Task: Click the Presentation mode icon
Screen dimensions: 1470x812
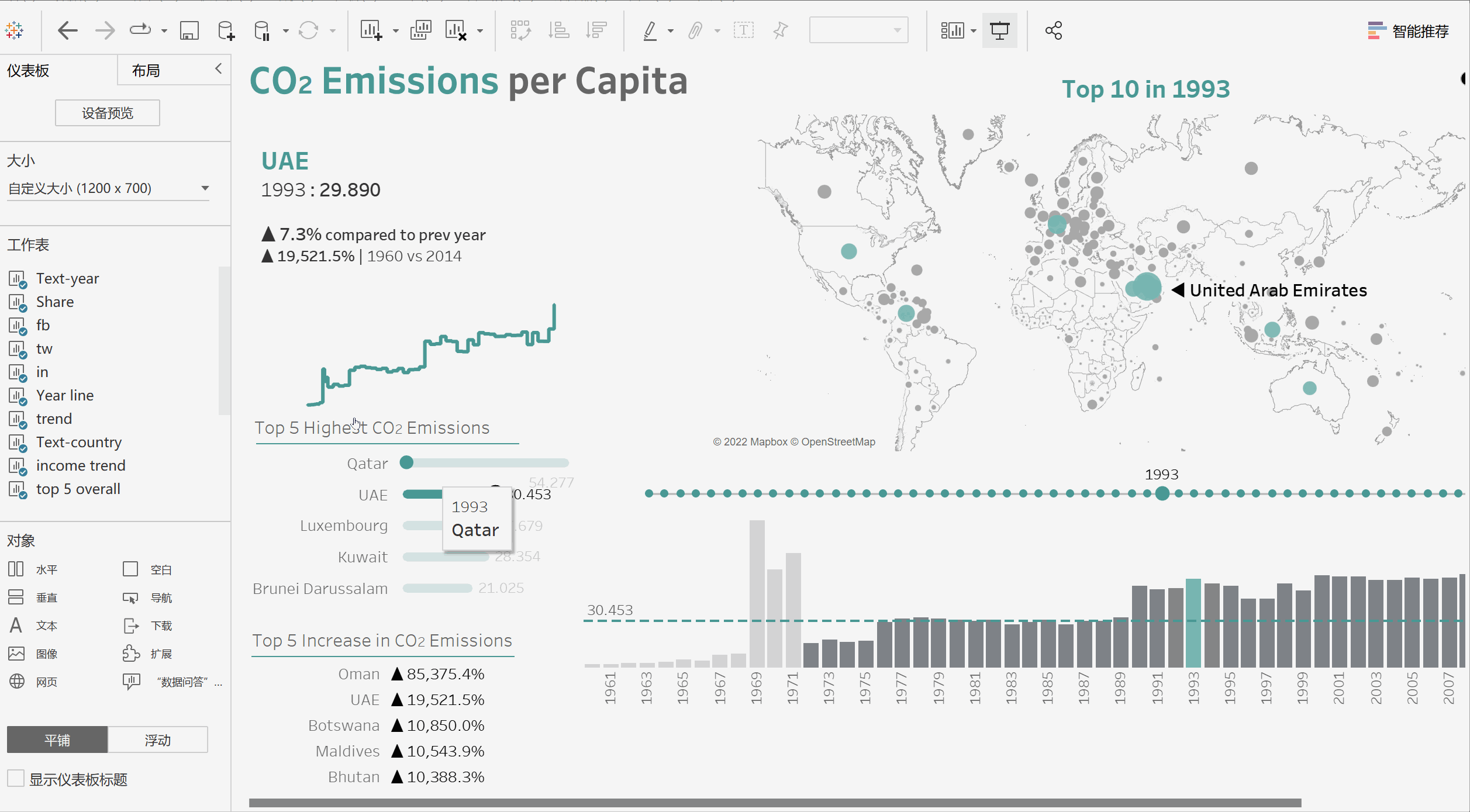Action: tap(1000, 30)
